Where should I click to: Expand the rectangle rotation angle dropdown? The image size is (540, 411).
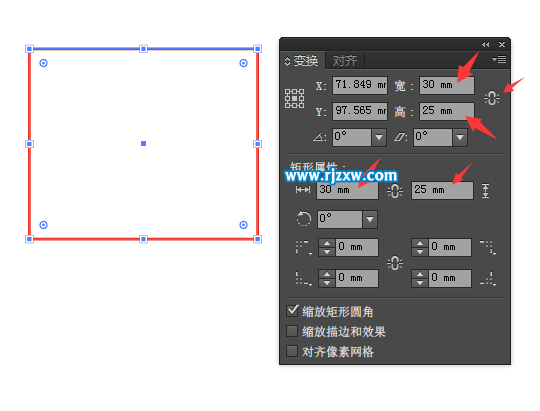click(x=370, y=219)
